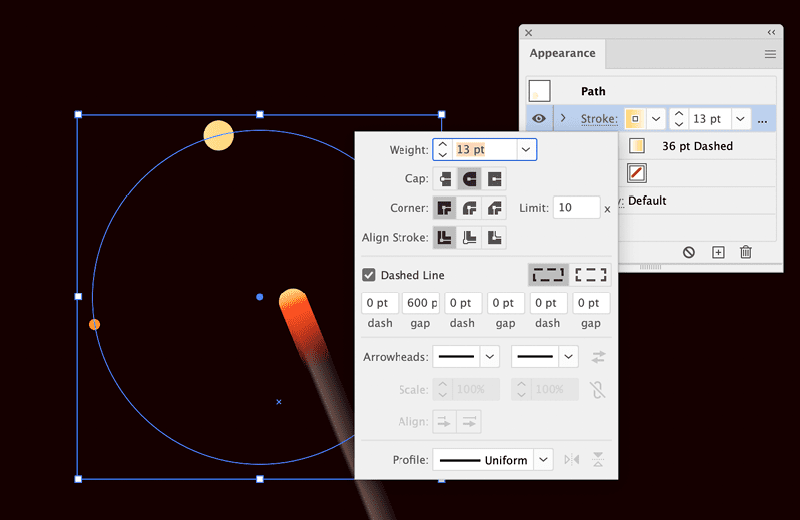Align dashes to corners and path ends
This screenshot has width=800, height=520.
tap(590, 275)
